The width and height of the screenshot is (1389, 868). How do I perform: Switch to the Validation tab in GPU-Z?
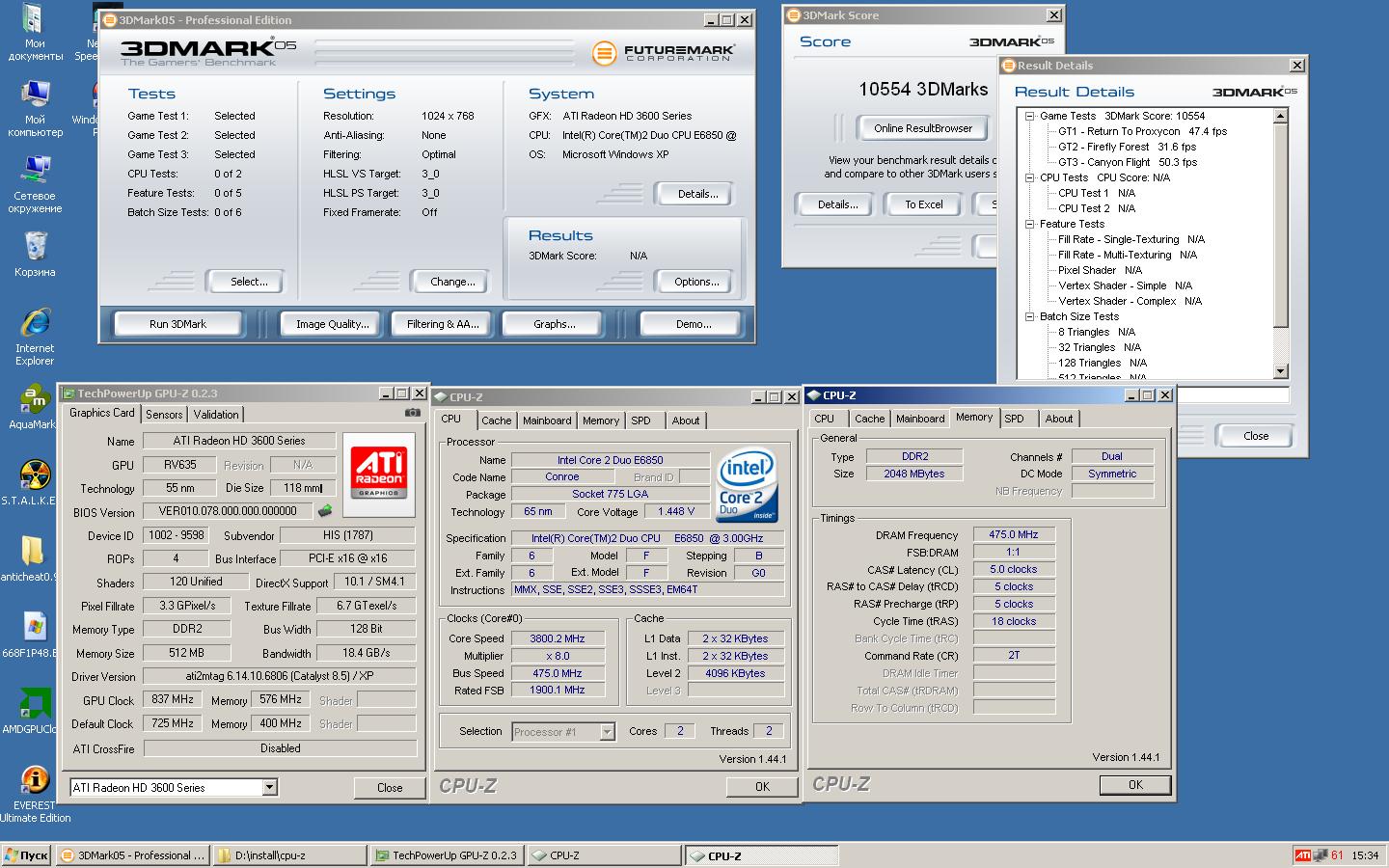(x=216, y=415)
